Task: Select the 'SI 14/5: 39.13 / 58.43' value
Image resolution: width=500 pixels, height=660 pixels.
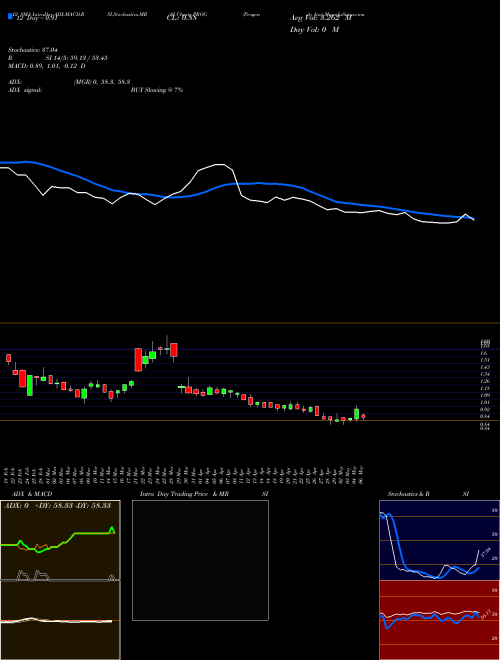Action: [x=77, y=58]
